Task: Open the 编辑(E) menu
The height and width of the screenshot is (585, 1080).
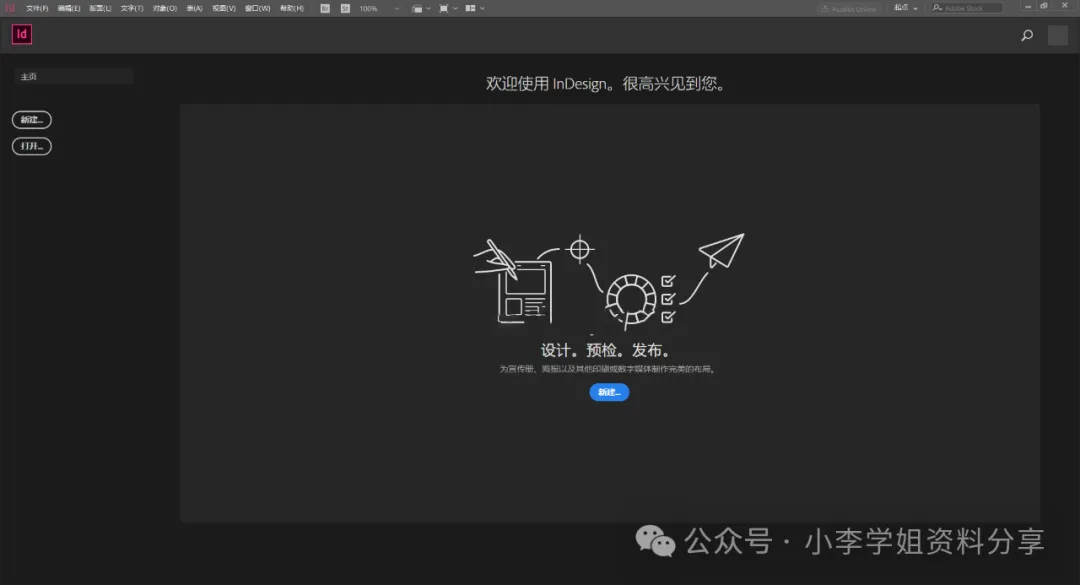Action: pos(69,8)
